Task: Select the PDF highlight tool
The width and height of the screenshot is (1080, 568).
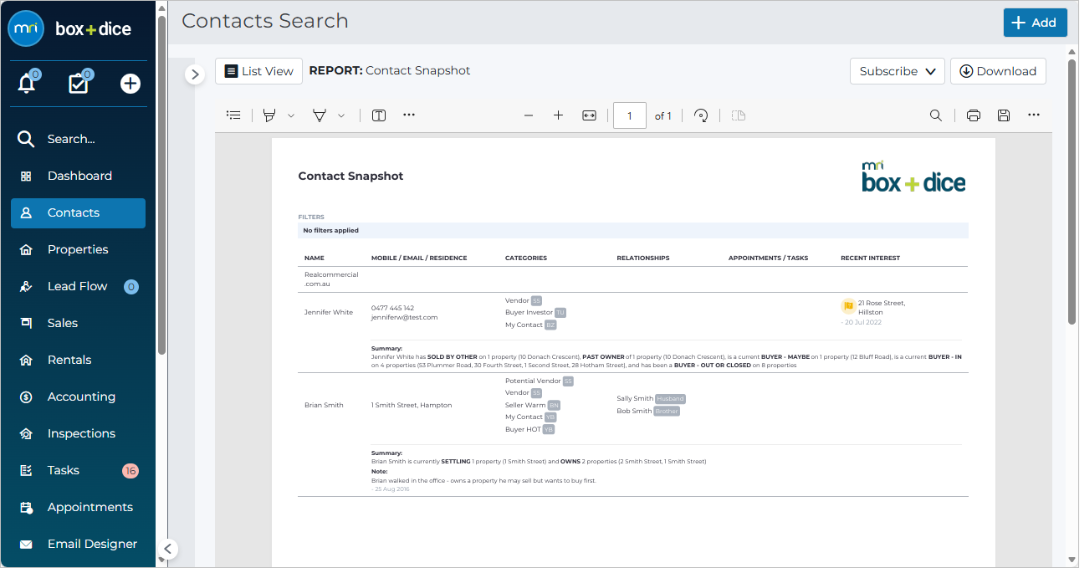Action: pos(269,116)
